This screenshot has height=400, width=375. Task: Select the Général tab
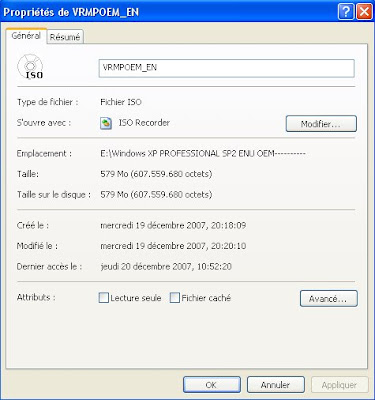[26, 36]
